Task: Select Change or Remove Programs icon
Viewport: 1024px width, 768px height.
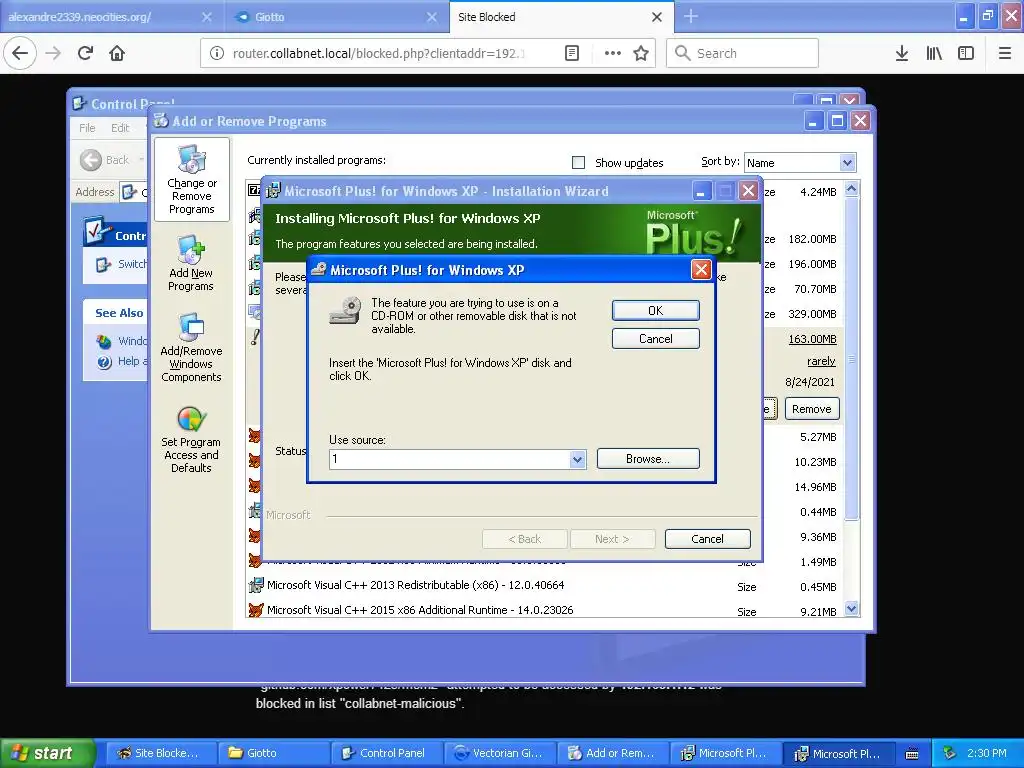Action: 191,179
